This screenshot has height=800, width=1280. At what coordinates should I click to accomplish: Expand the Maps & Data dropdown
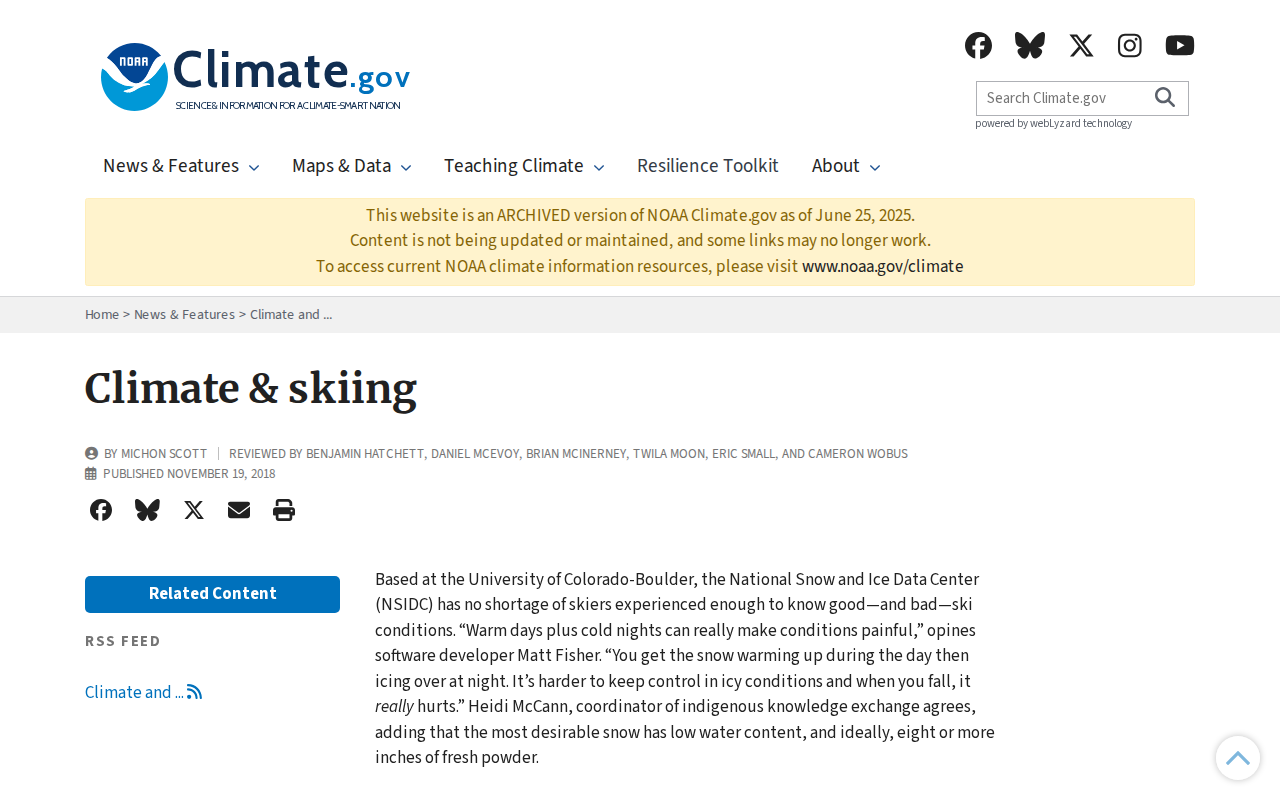pyautogui.click(x=351, y=166)
